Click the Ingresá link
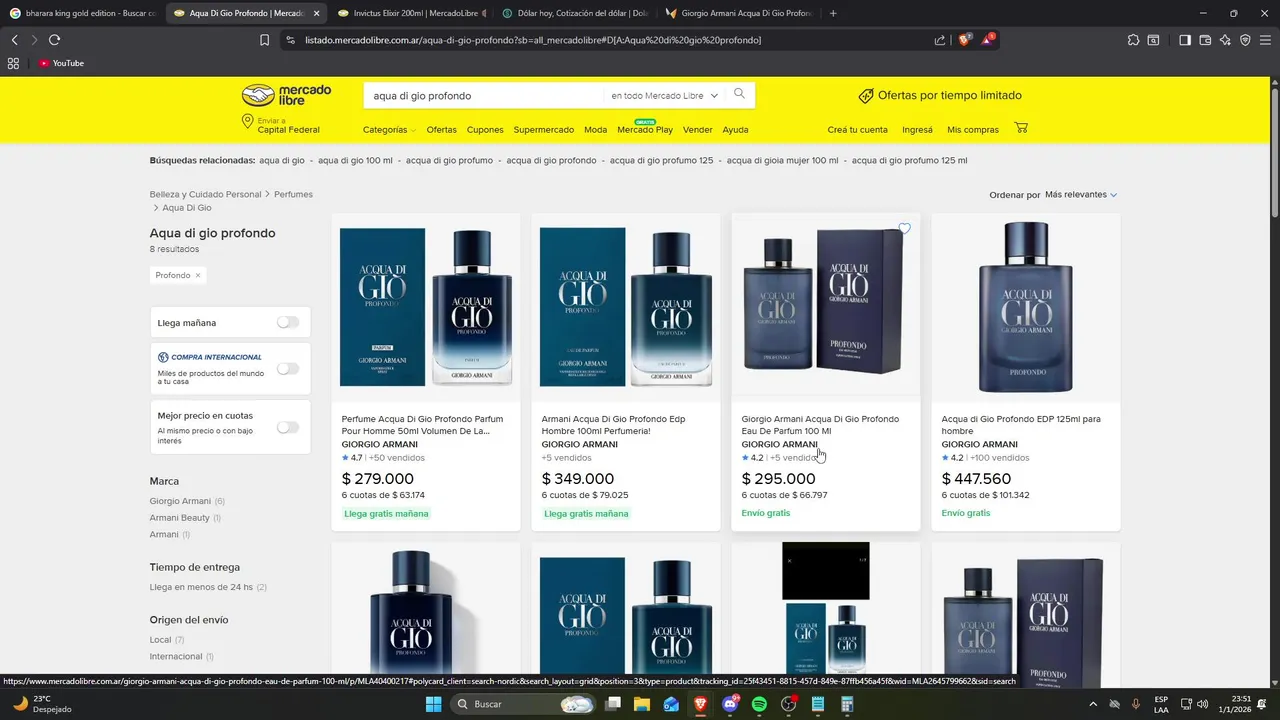 [917, 130]
